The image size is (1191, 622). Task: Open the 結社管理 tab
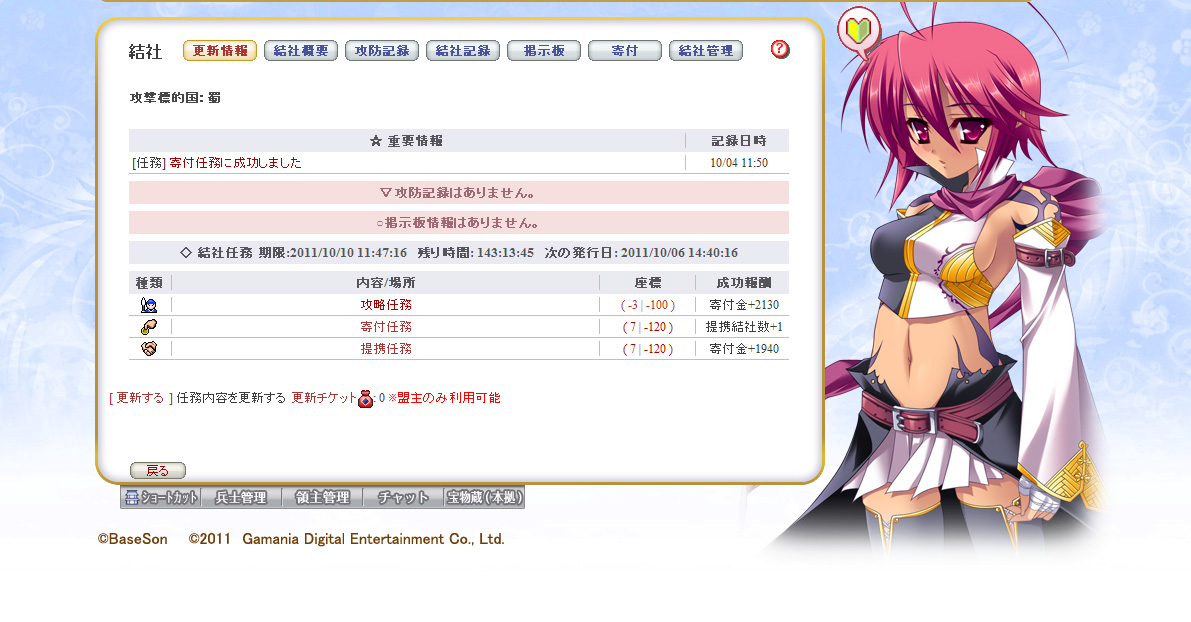click(706, 51)
